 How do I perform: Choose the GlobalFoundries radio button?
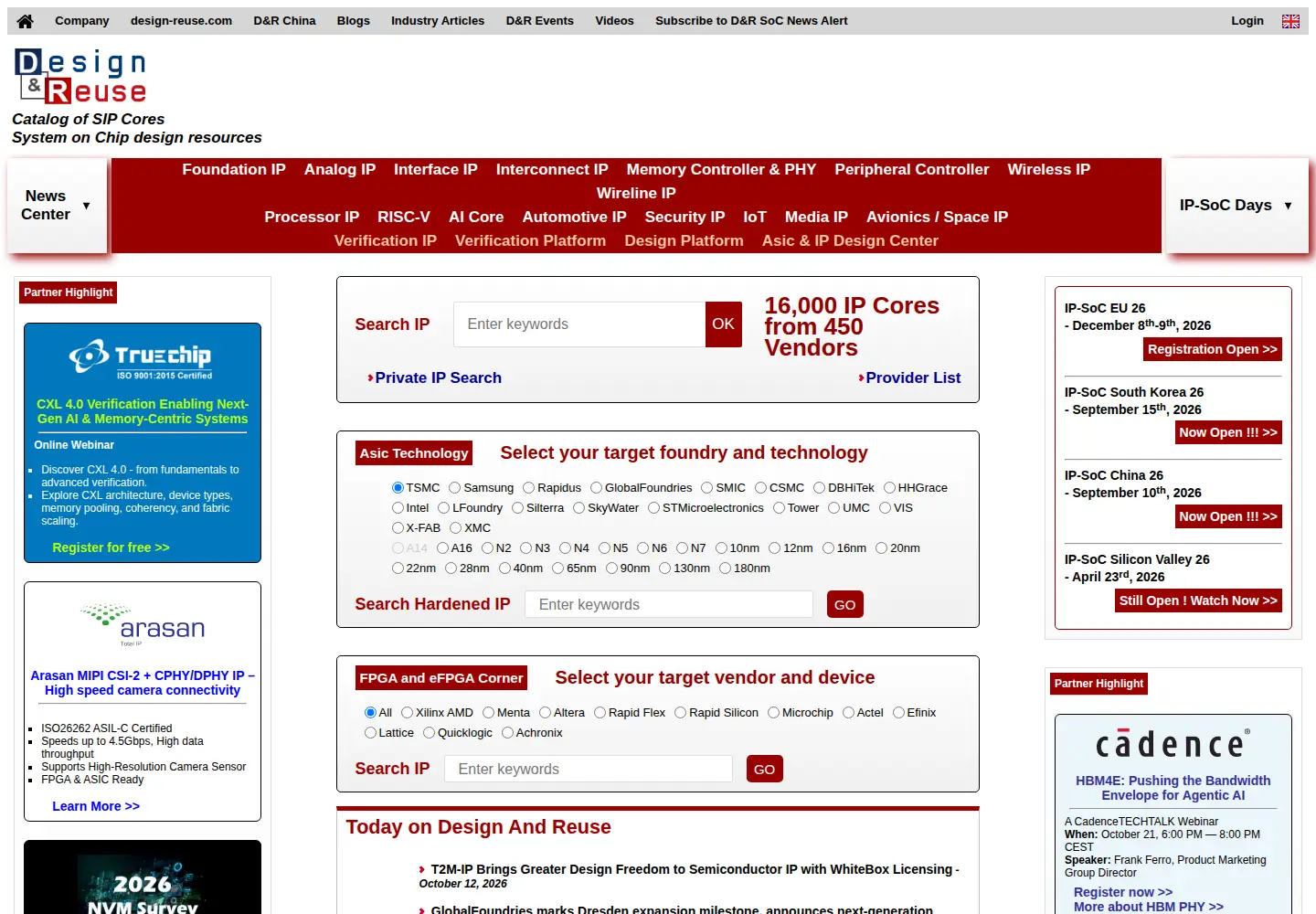(x=597, y=488)
